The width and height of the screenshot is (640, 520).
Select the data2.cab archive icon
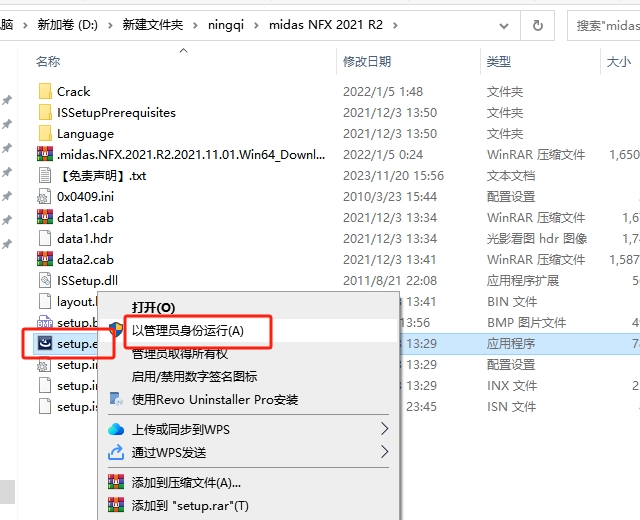point(45,259)
